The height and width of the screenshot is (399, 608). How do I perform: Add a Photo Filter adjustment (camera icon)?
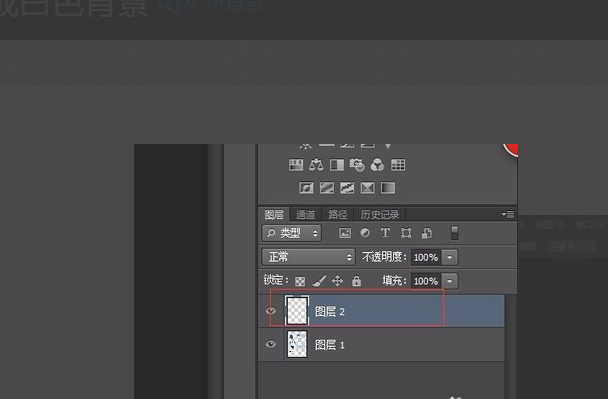357,165
